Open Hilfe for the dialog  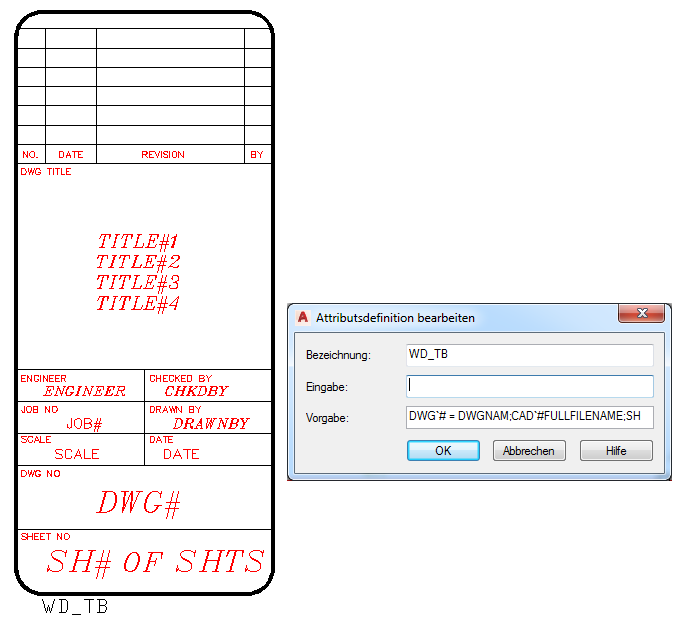[616, 450]
